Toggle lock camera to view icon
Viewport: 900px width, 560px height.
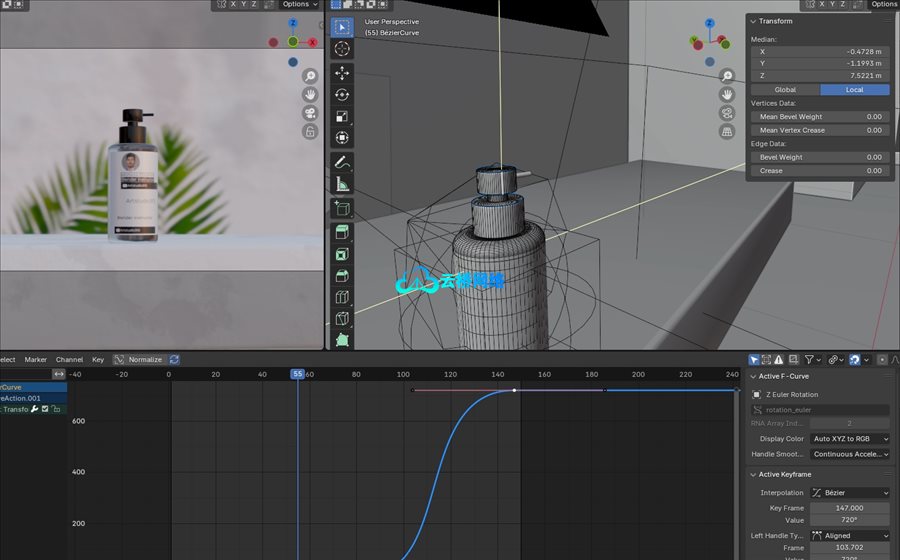tap(310, 131)
